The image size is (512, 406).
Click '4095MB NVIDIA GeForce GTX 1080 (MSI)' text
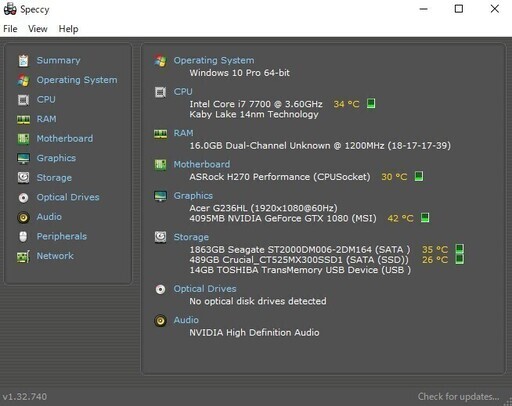pyautogui.click(x=283, y=218)
